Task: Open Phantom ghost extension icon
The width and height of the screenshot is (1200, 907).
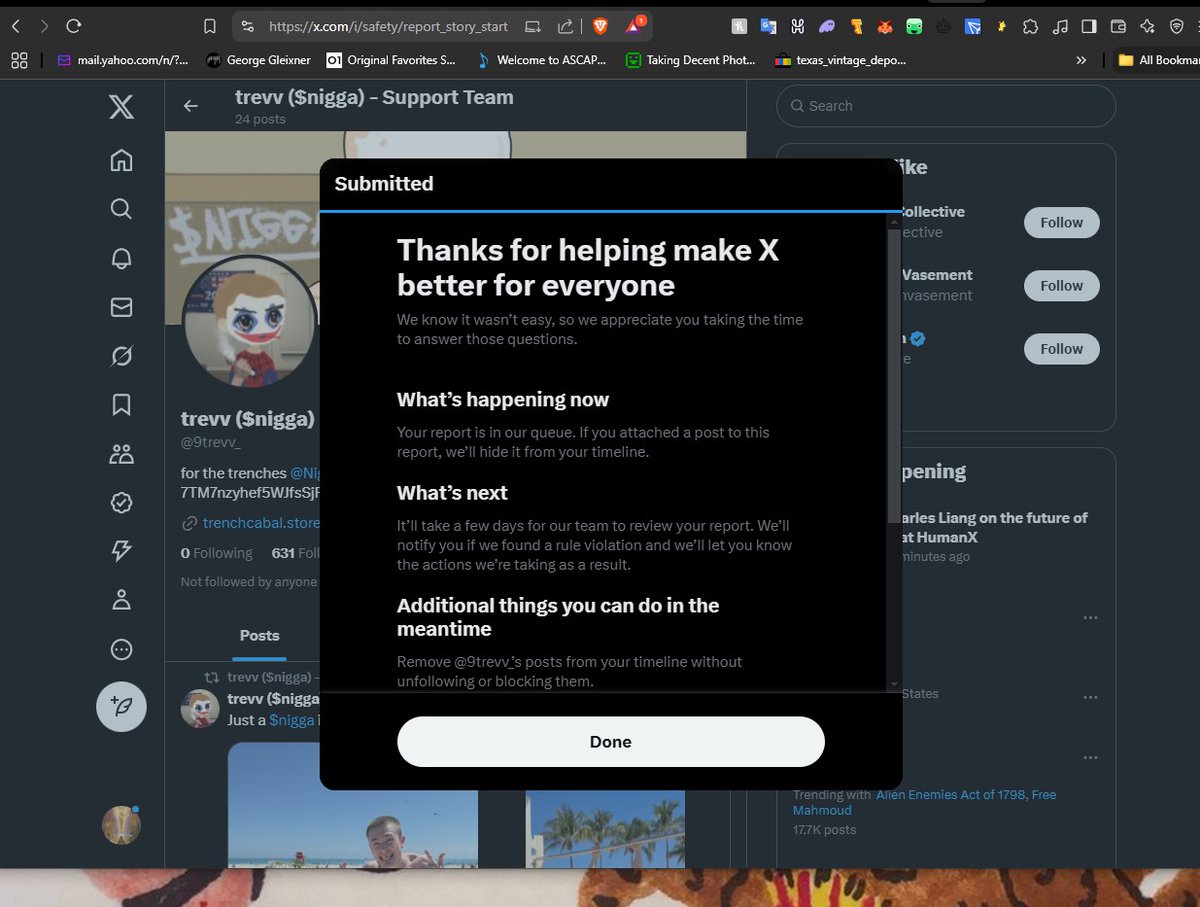Action: (827, 27)
